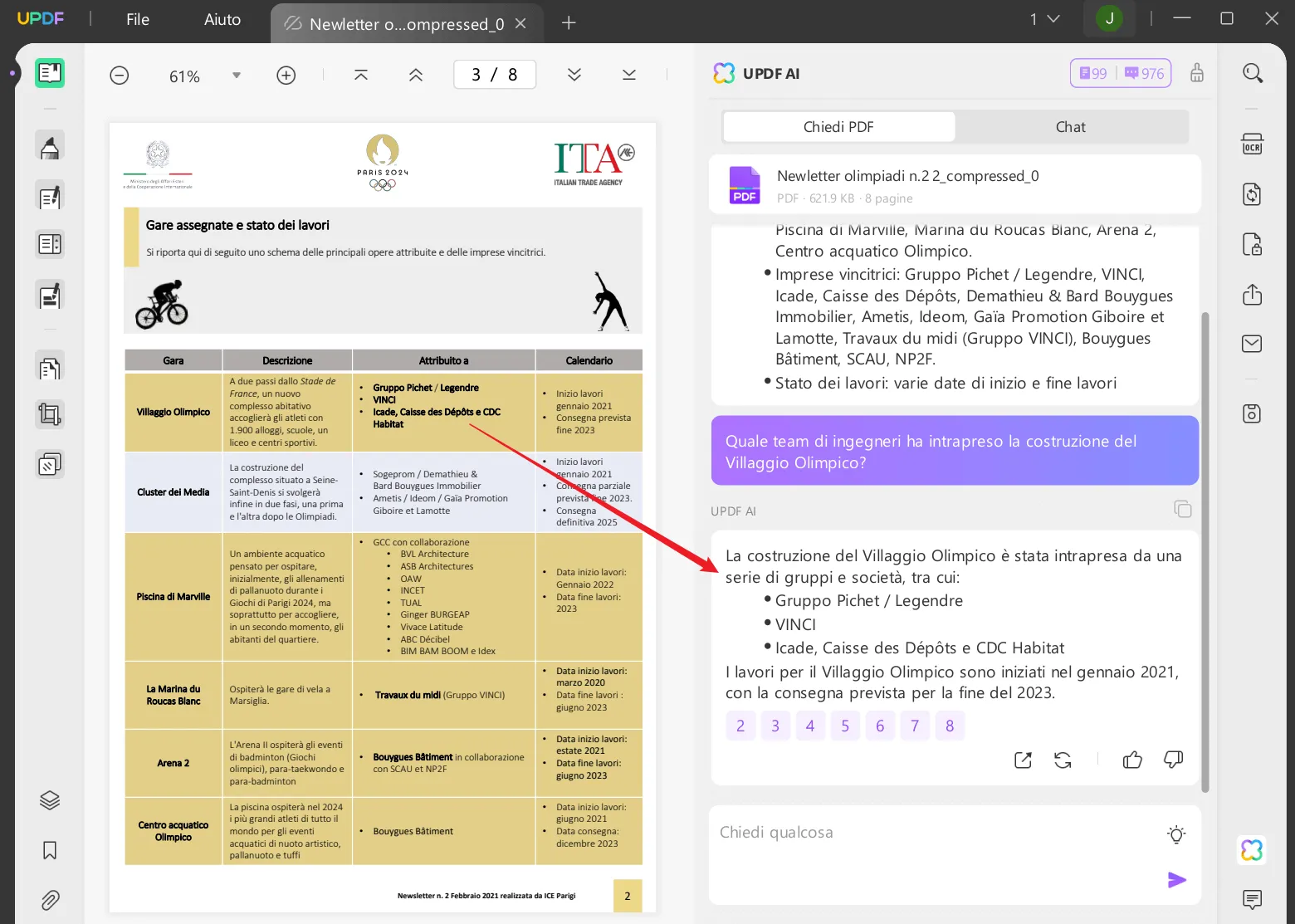Jump to the last page

pyautogui.click(x=629, y=76)
